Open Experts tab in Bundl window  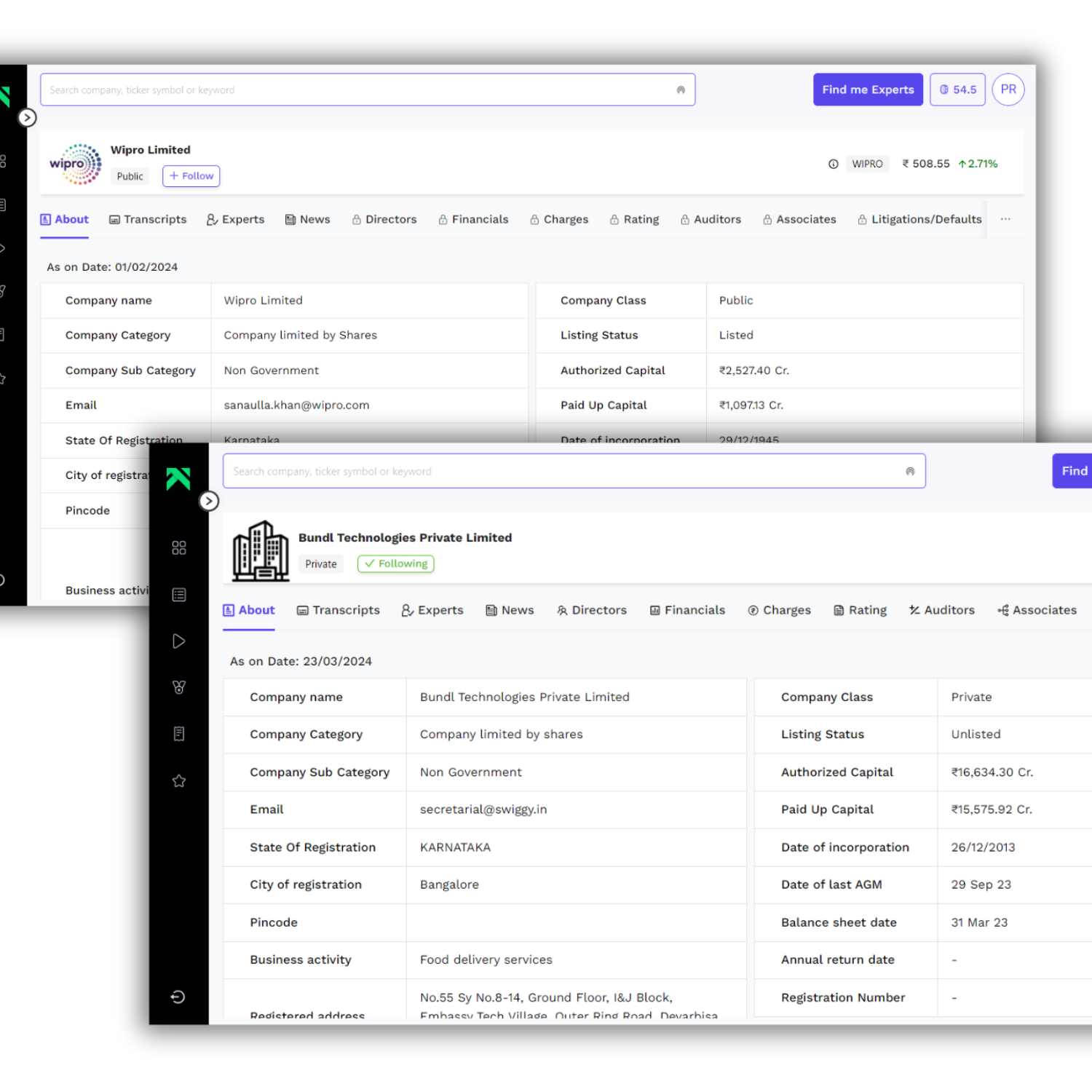click(432, 610)
